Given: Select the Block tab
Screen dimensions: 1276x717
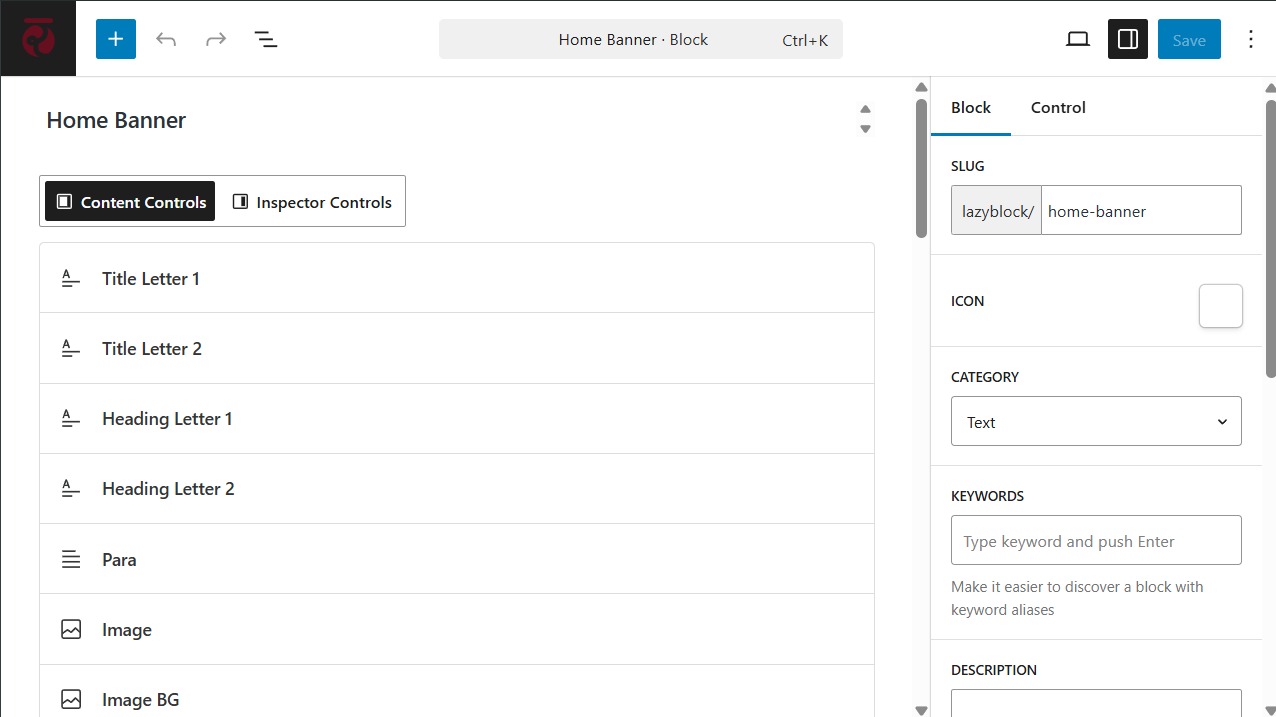Looking at the screenshot, I should tap(970, 108).
